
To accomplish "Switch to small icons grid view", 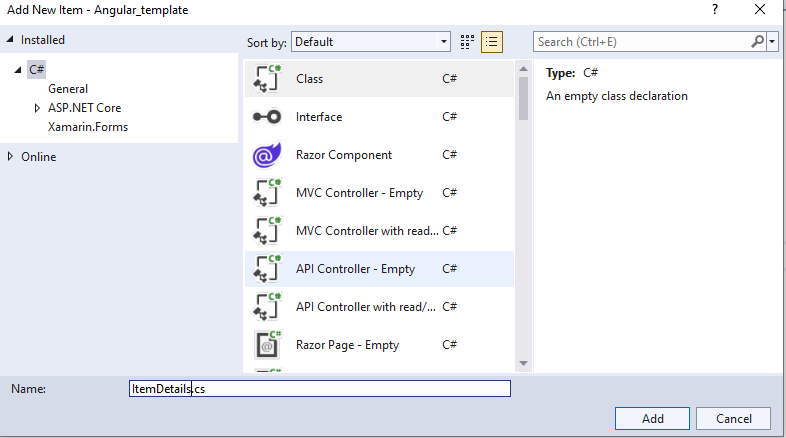I will point(467,42).
